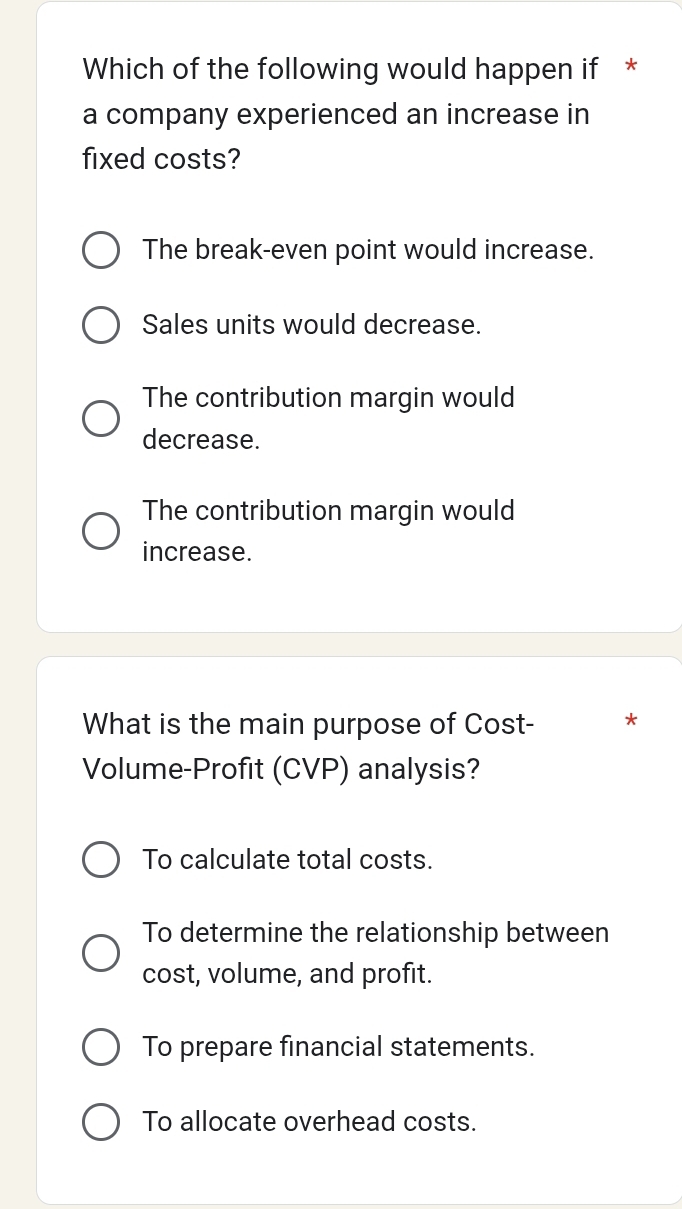
Task: Click the 'To prepare financial statements.' answer text
Action: [339, 1047]
